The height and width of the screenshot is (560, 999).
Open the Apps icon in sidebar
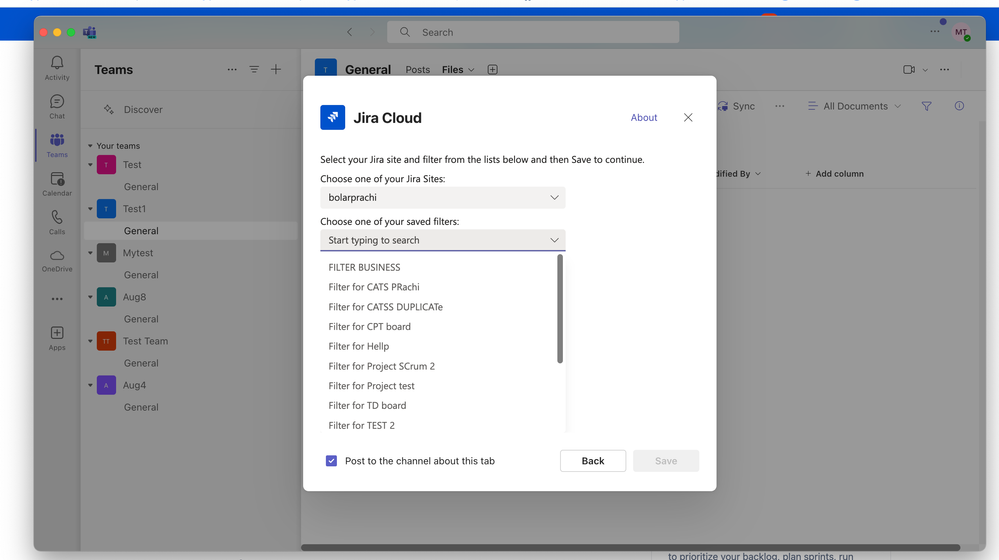[57, 333]
